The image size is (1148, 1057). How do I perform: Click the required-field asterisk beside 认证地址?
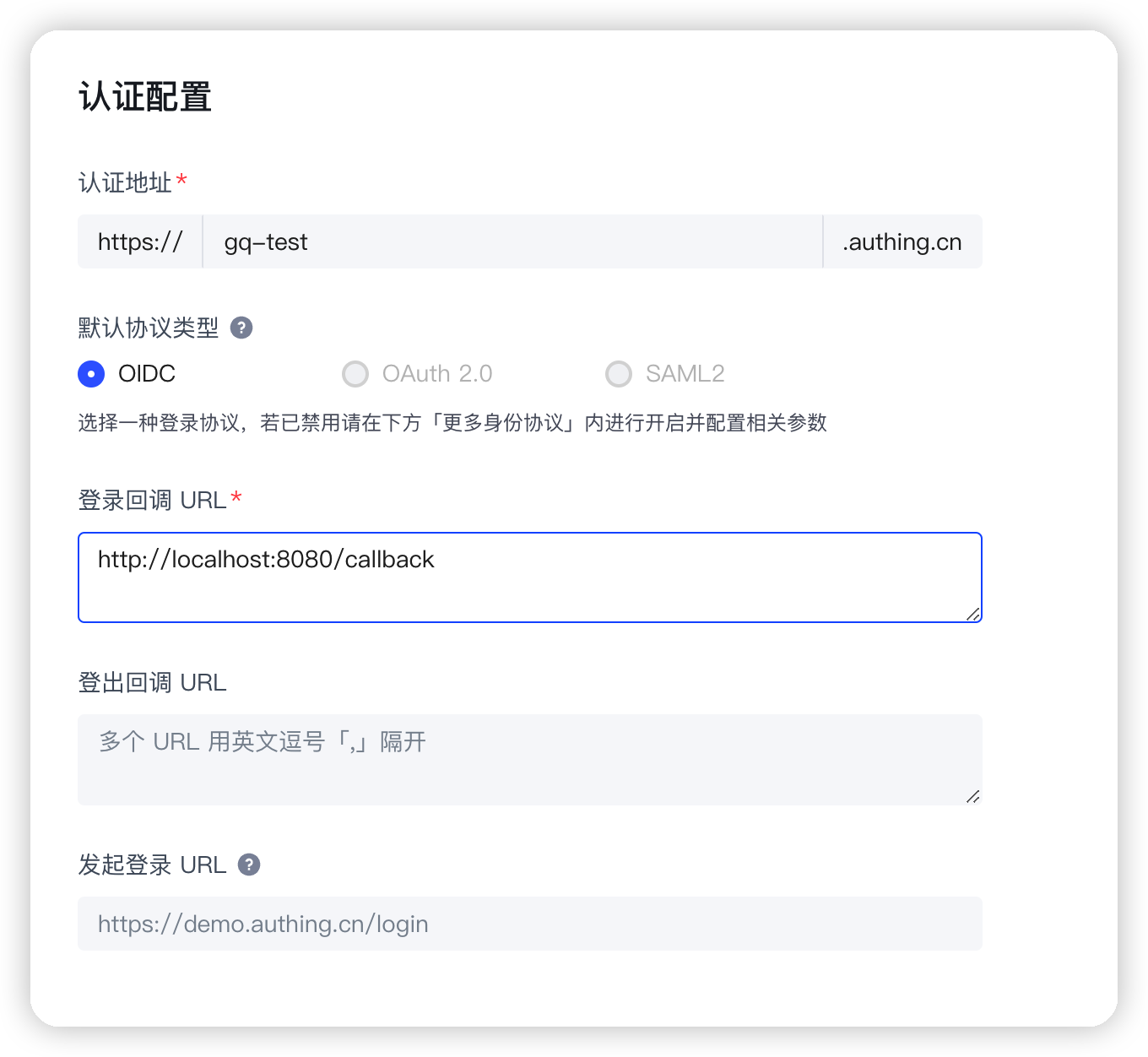pos(182,179)
